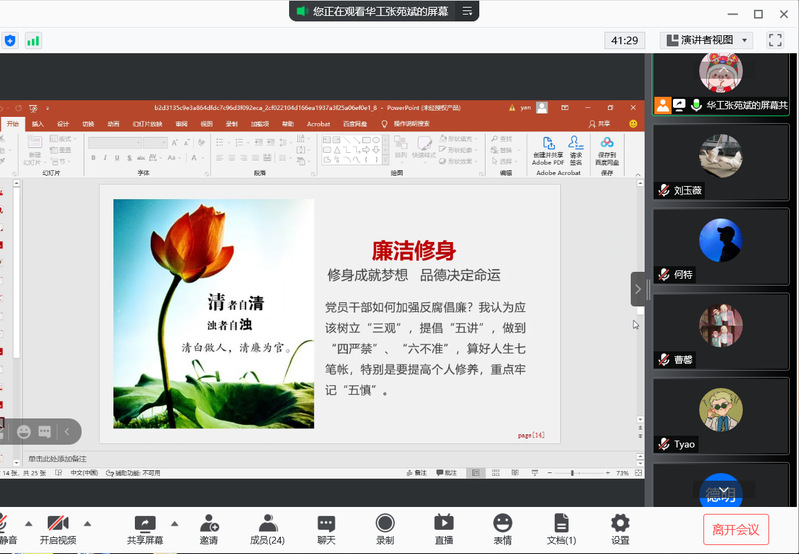Open the 表情 emoji reactions

pos(502,530)
